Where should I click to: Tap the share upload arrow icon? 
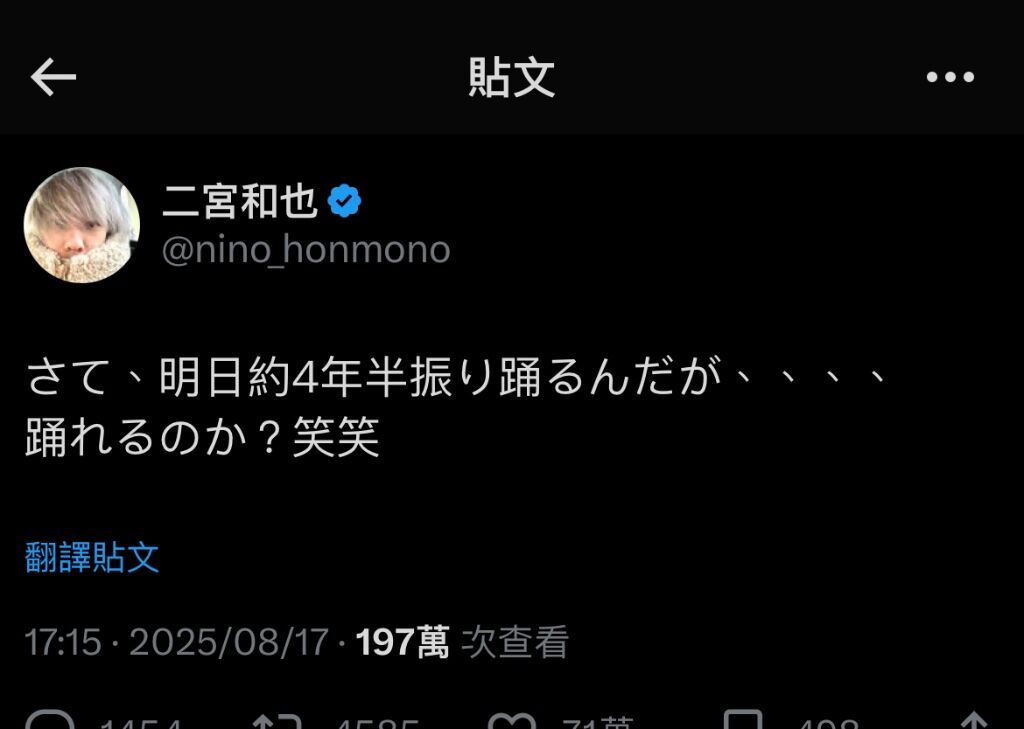pos(973,721)
